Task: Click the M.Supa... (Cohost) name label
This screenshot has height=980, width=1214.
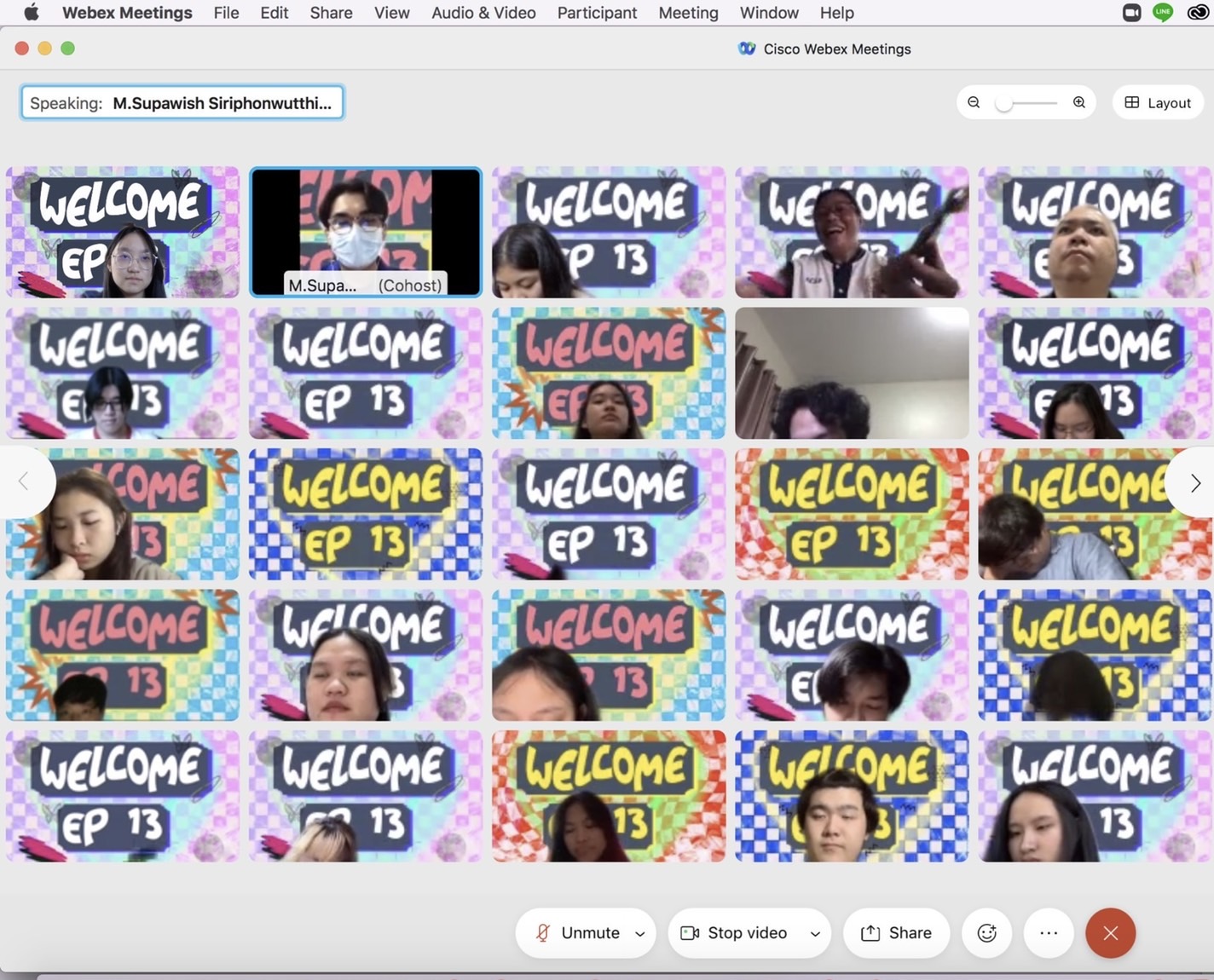Action: (x=365, y=285)
